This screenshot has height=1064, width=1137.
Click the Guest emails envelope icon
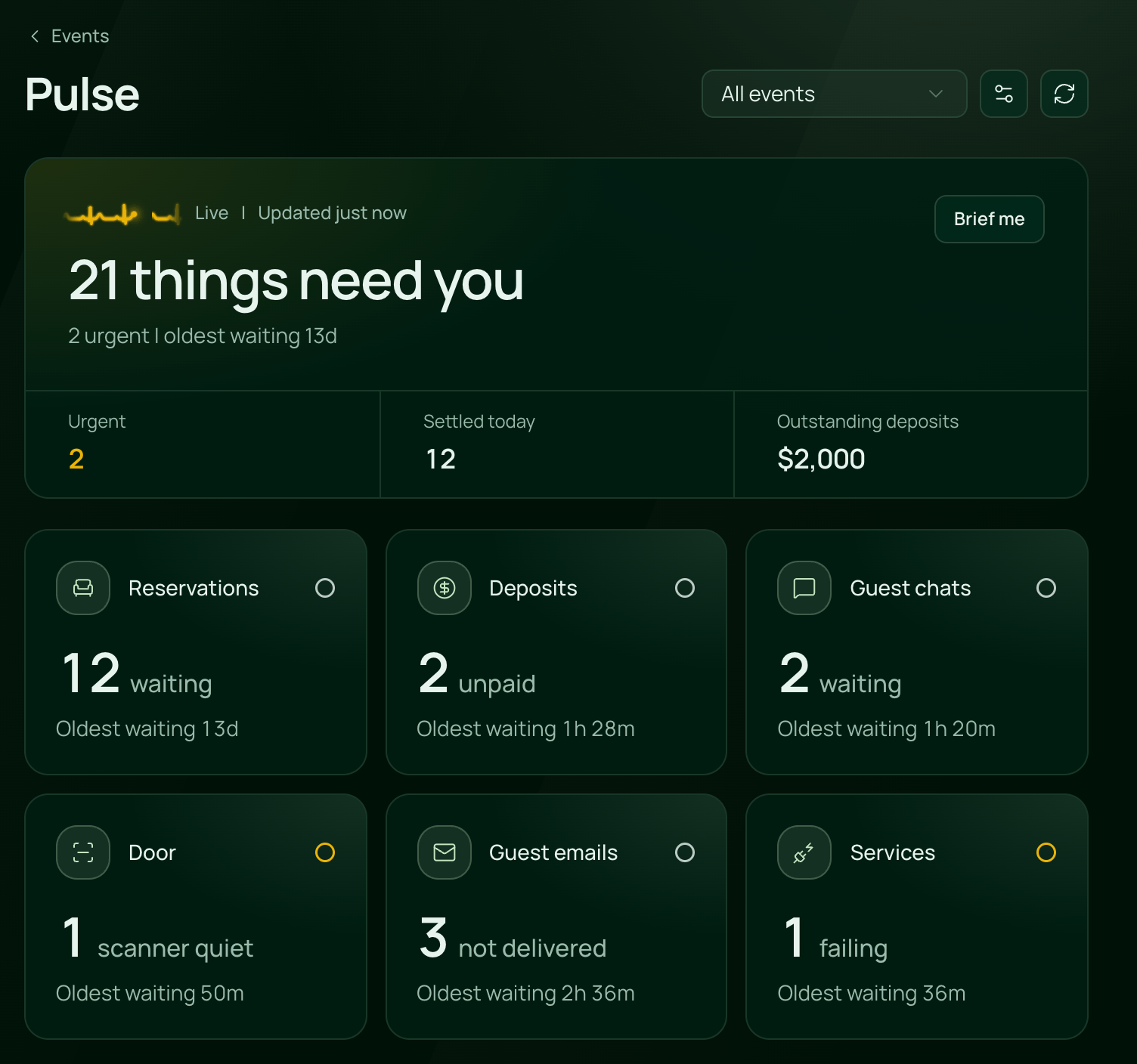pyautogui.click(x=445, y=852)
